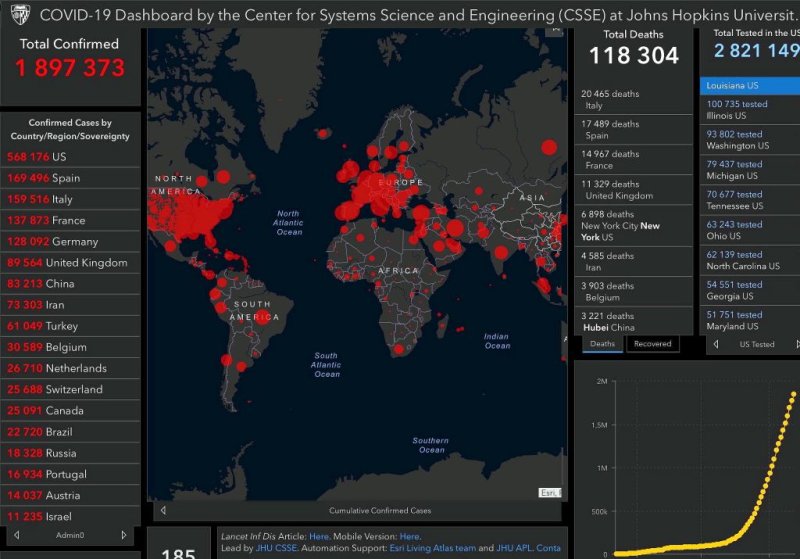Select 18 328 Russia row
This screenshot has height=559, width=800.
70,453
